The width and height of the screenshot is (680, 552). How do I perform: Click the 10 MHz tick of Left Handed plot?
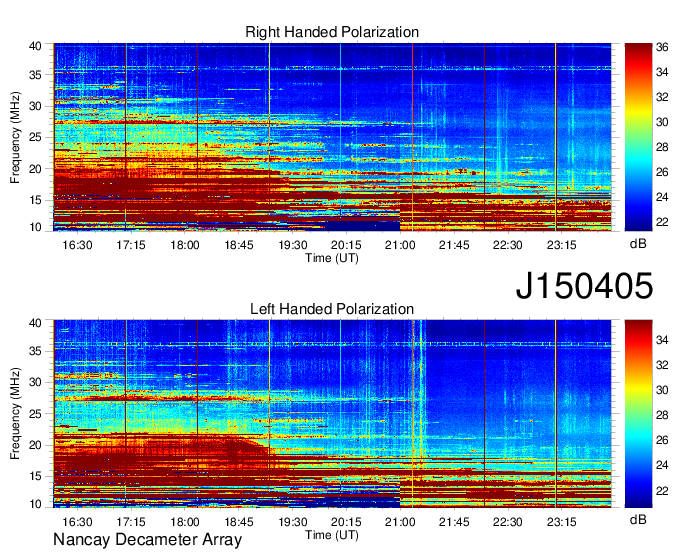[x=35, y=504]
